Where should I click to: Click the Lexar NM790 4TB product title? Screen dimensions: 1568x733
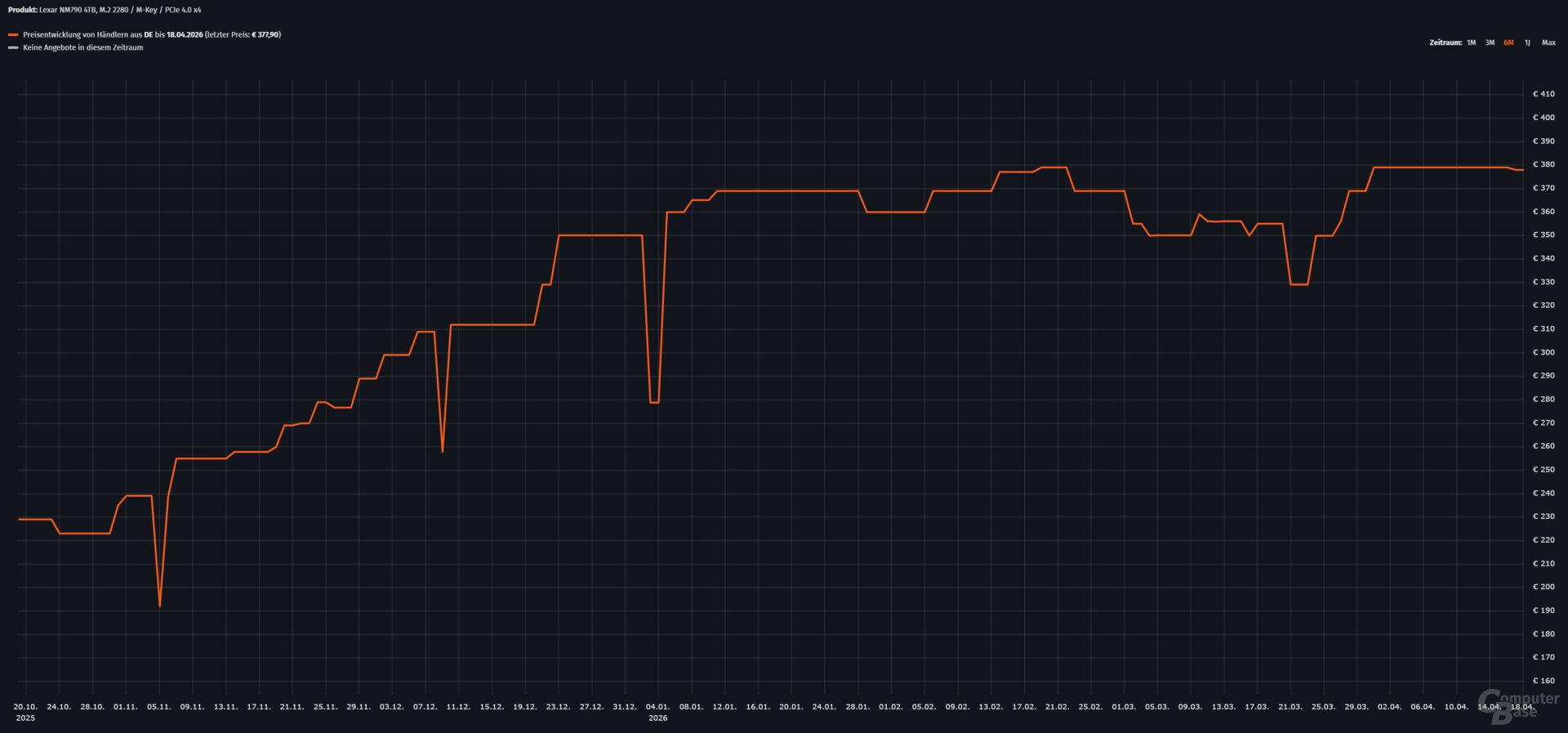point(120,10)
